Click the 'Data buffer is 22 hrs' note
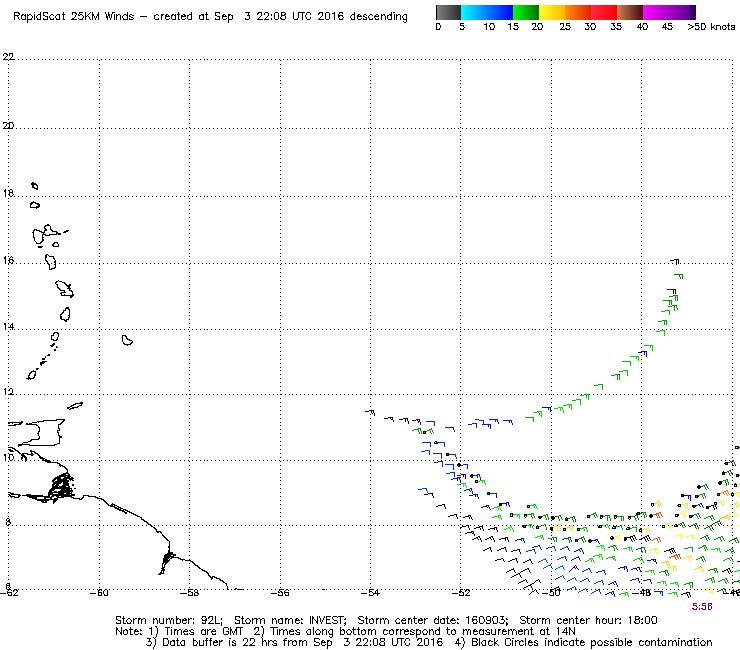 point(218,642)
